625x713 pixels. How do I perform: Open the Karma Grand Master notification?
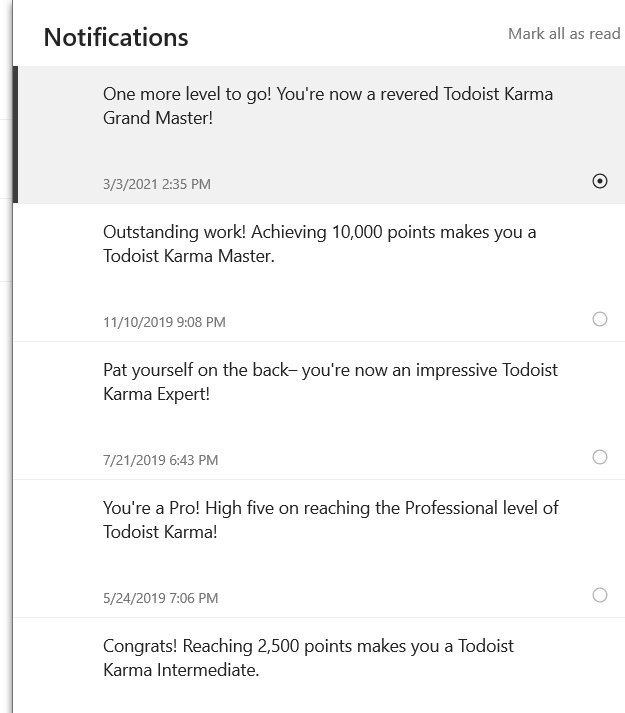(x=327, y=106)
